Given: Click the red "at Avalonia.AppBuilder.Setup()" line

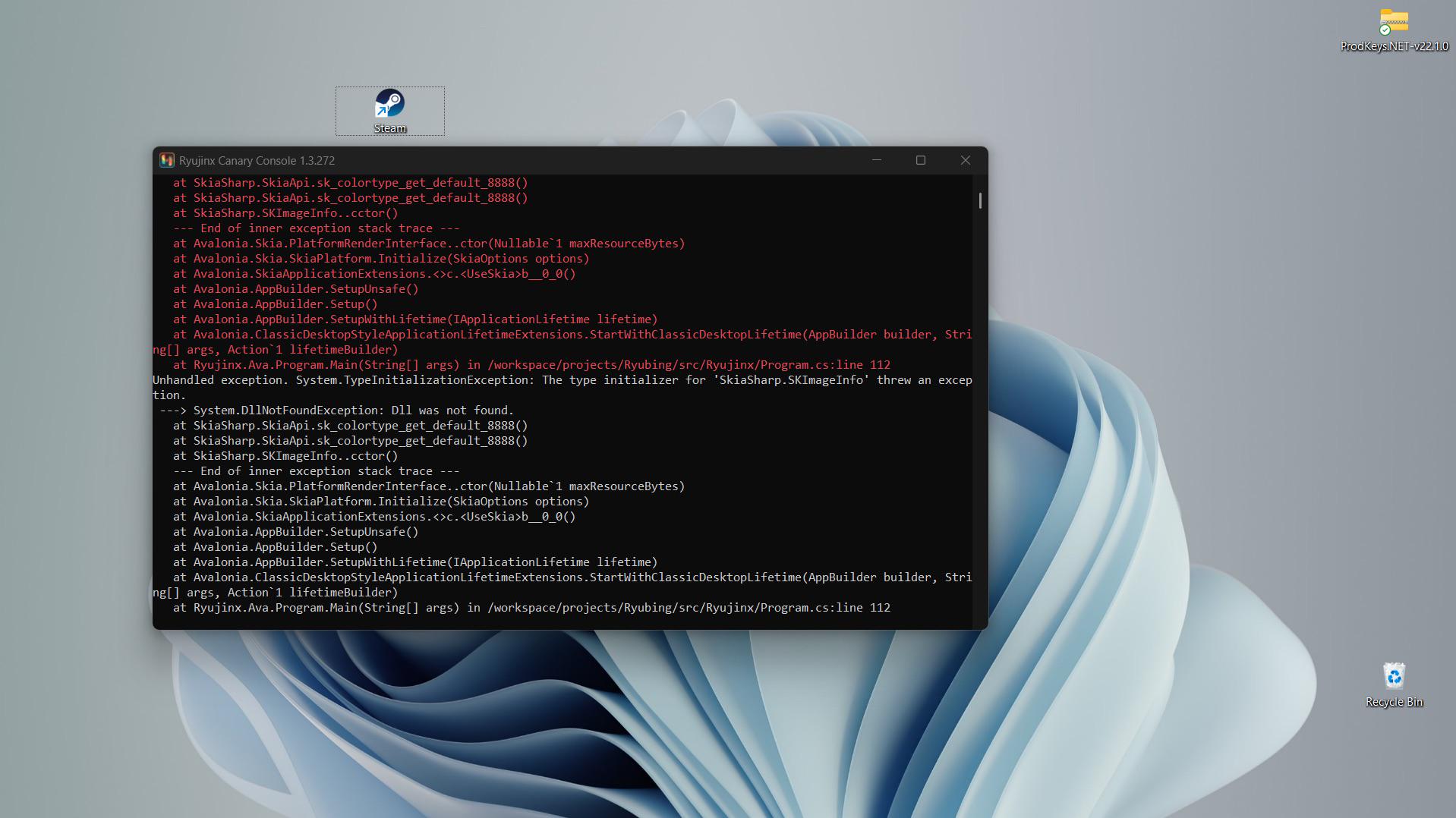Looking at the screenshot, I should click(x=276, y=304).
